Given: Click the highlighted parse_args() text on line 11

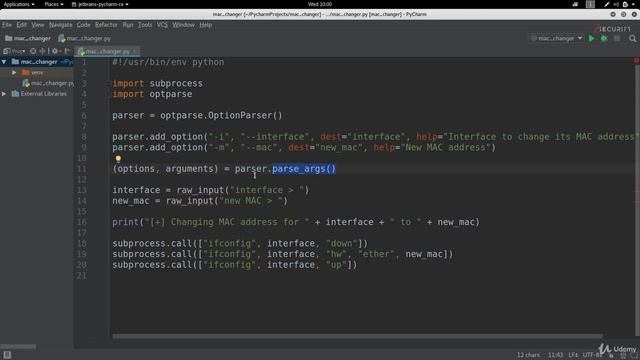Looking at the screenshot, I should [304, 169].
